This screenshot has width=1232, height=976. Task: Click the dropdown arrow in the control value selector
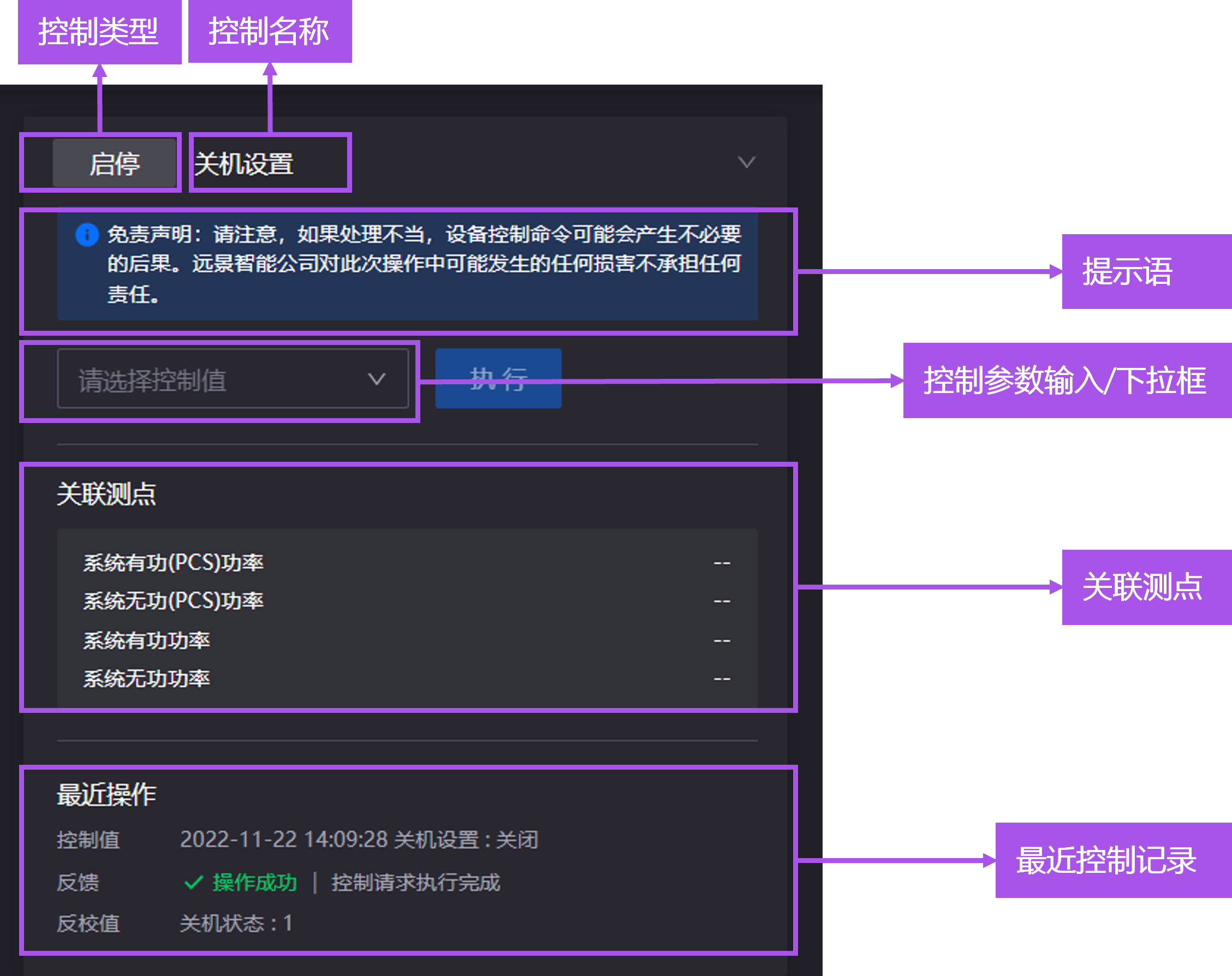[x=377, y=379]
